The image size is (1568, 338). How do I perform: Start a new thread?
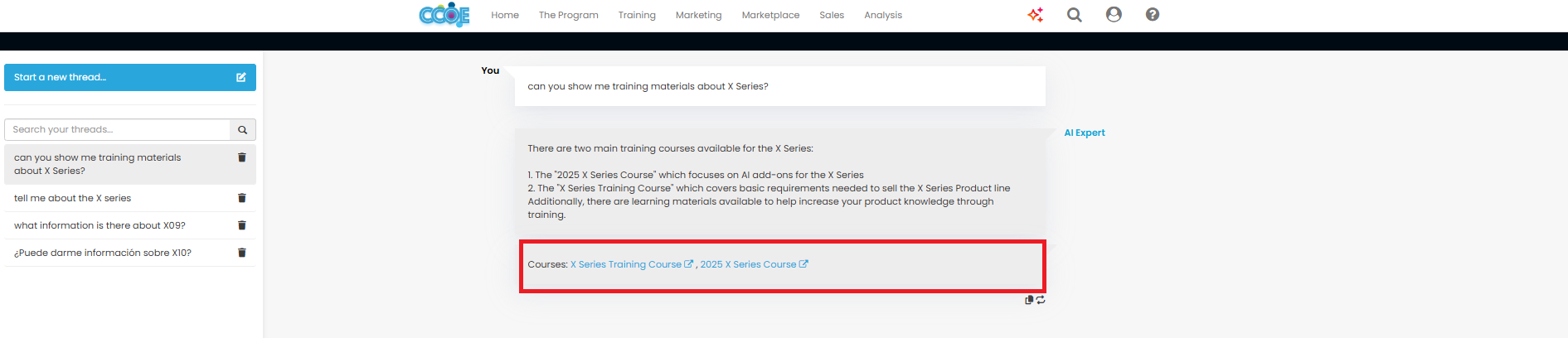tap(130, 77)
